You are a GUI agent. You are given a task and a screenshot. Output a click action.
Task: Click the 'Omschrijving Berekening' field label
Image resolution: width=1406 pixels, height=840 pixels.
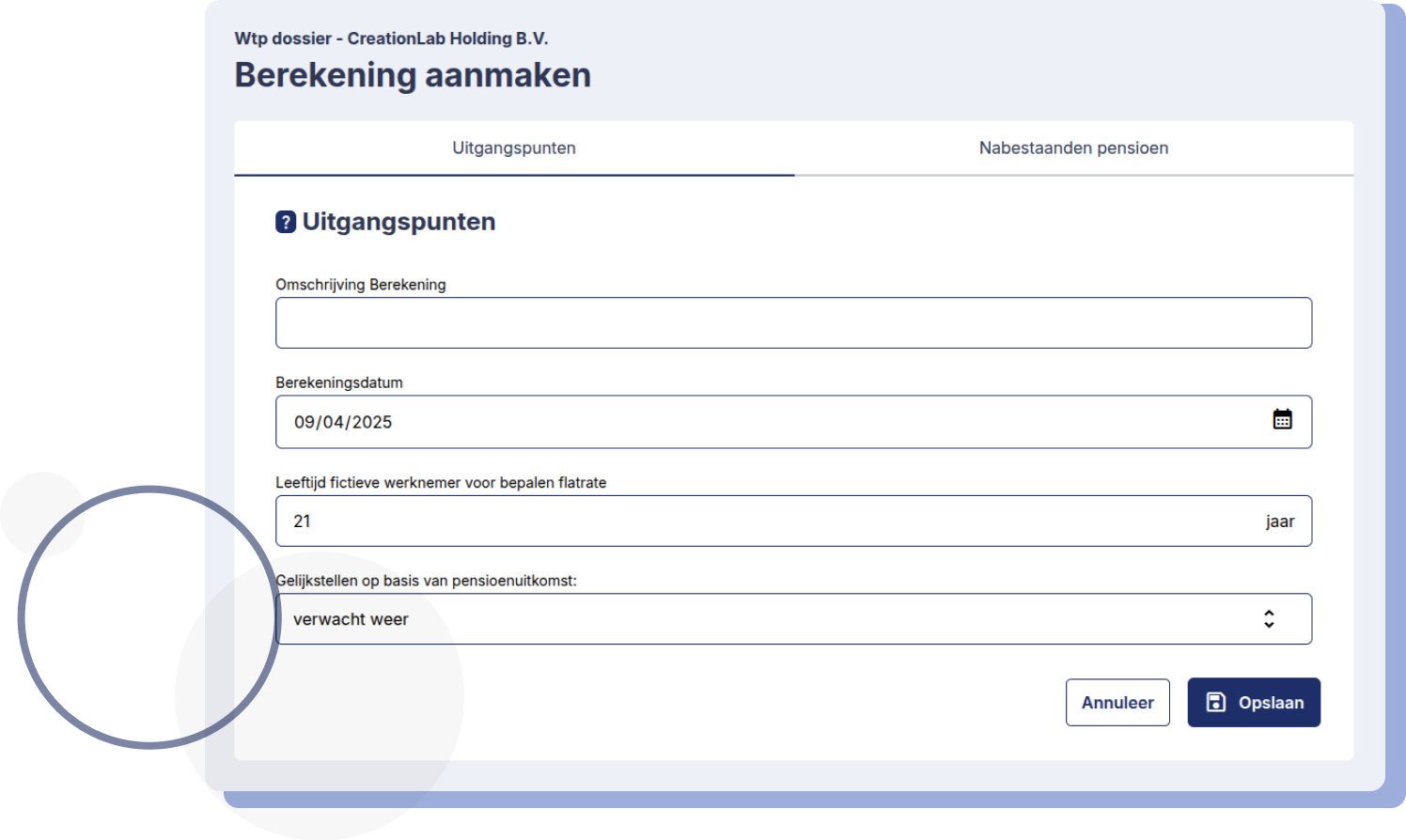pyautogui.click(x=360, y=285)
